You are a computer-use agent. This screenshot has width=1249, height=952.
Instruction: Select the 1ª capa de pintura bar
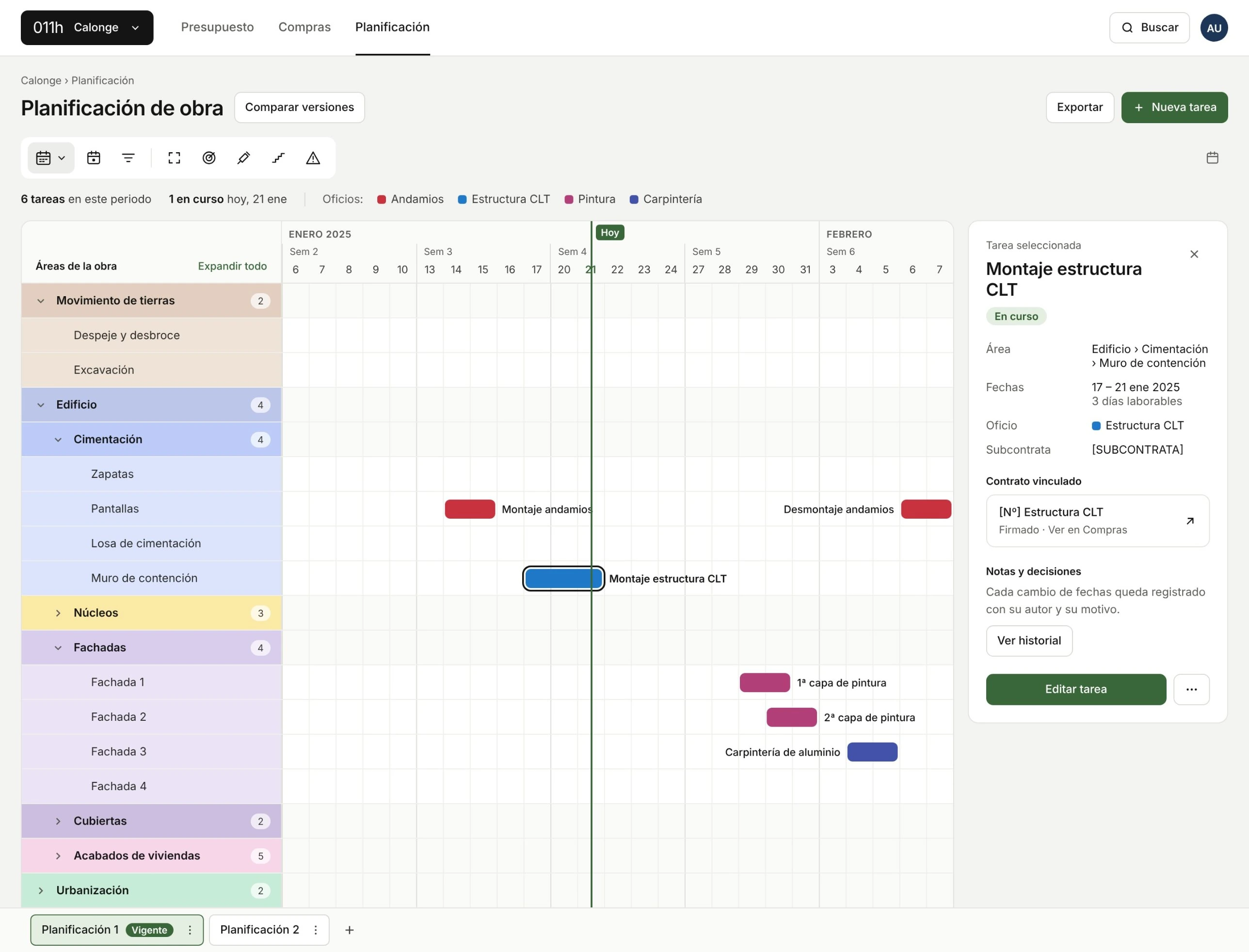tap(765, 682)
